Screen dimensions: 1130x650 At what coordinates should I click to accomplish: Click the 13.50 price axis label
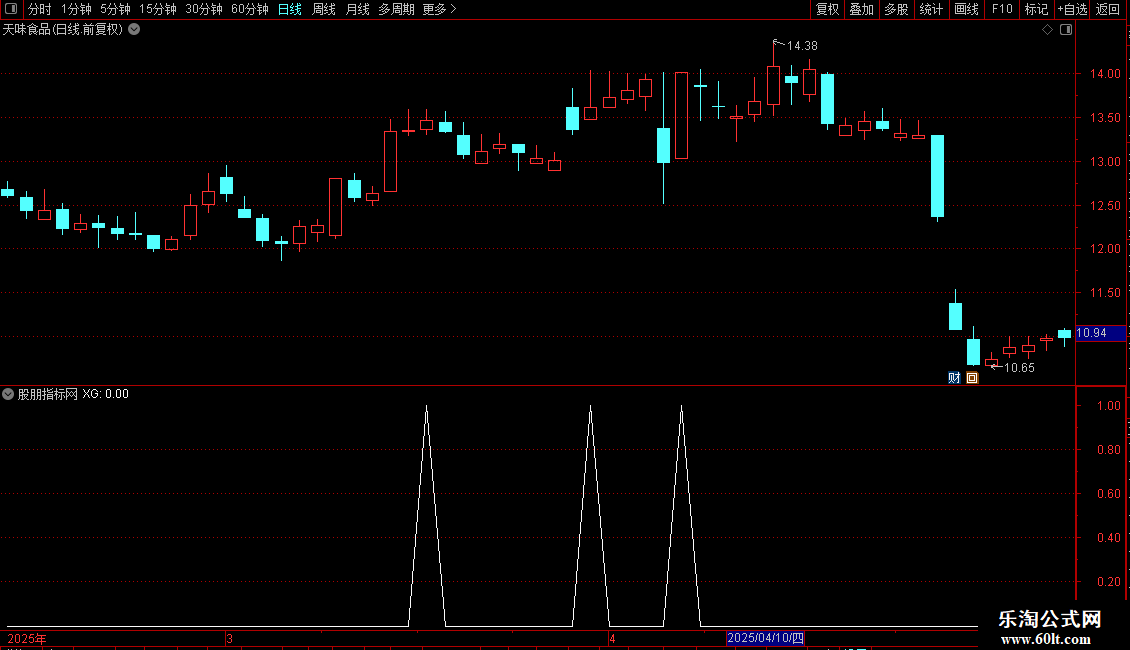coord(1105,117)
